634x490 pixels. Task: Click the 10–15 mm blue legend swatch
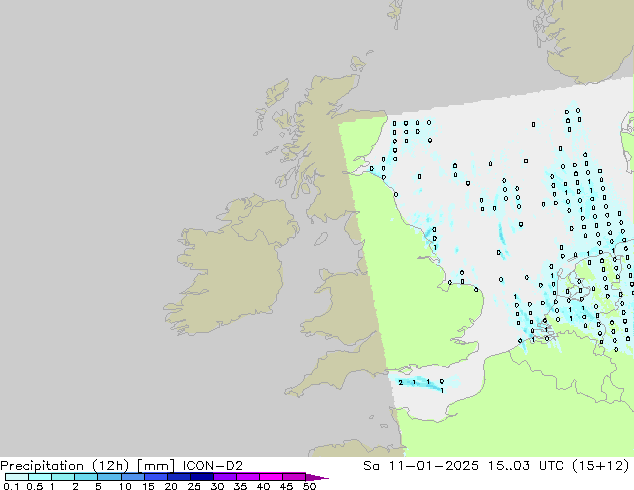[132, 477]
